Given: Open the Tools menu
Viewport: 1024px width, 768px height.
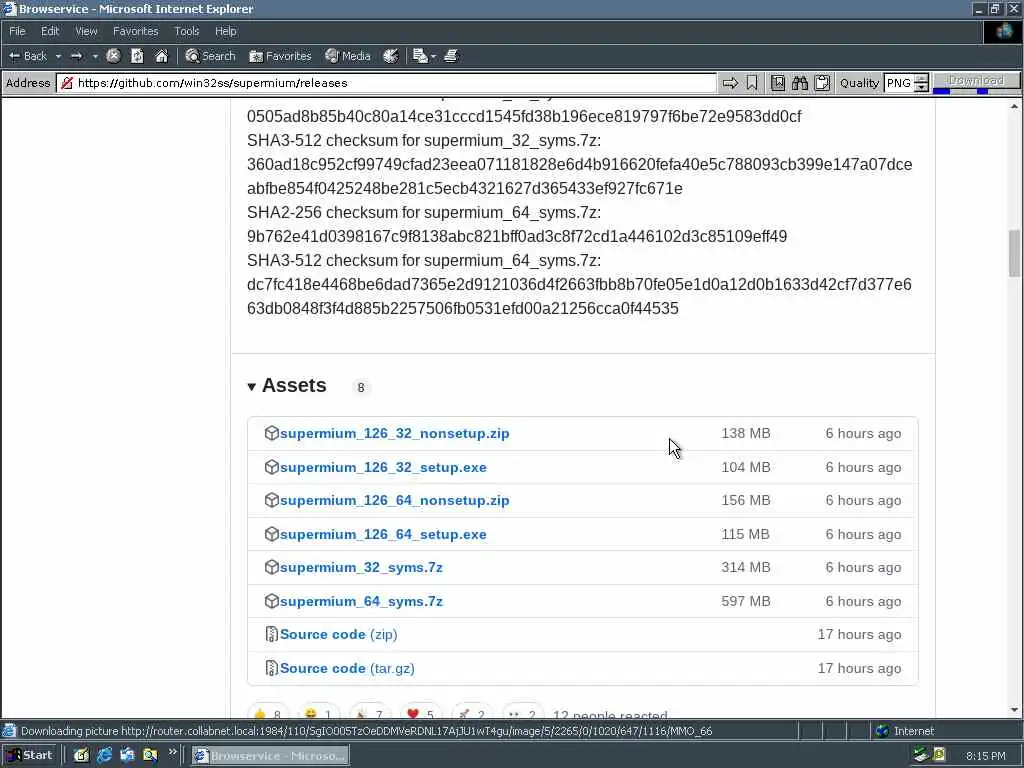Looking at the screenshot, I should pos(186,31).
